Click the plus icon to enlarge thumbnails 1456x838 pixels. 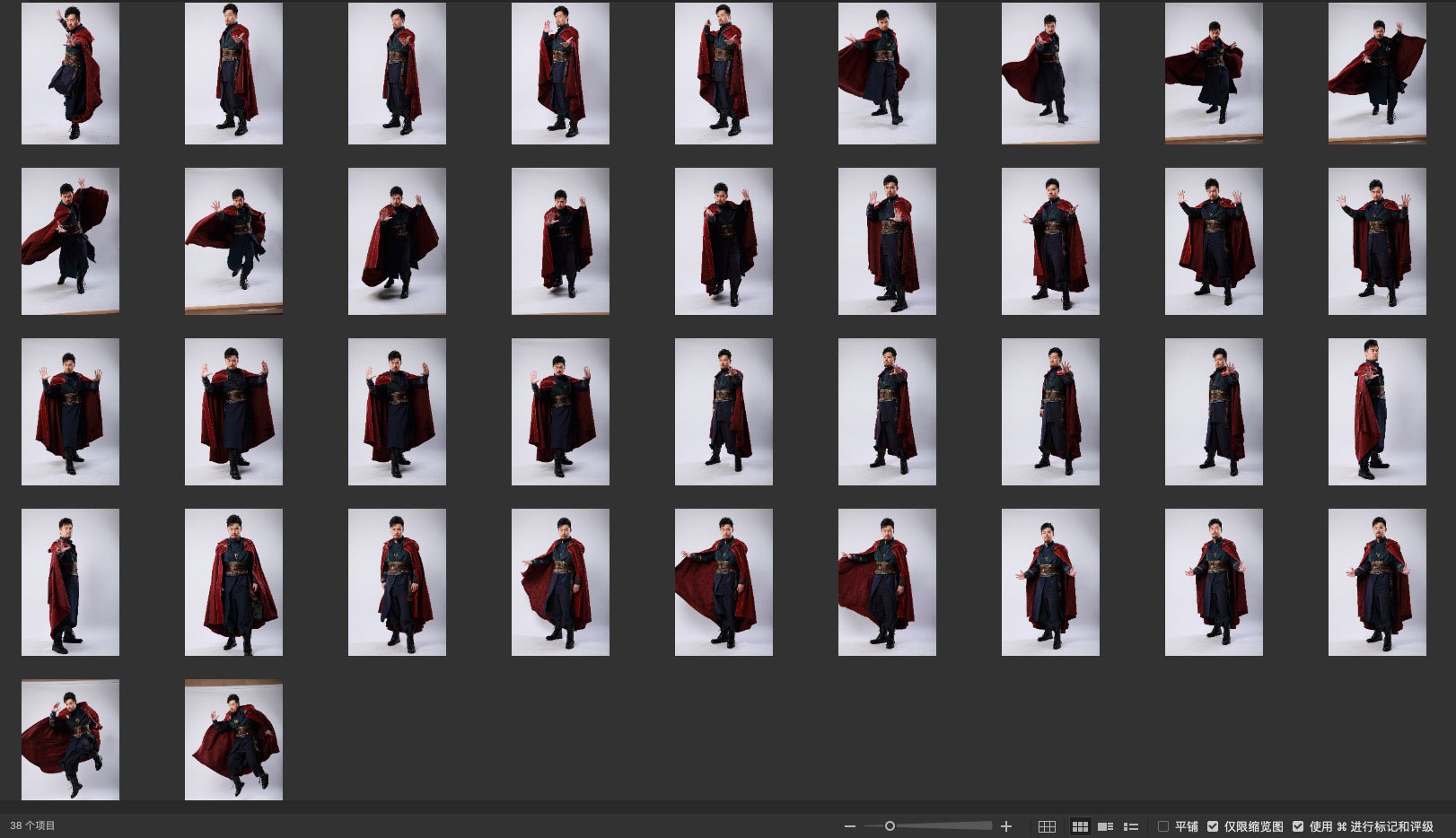click(1006, 826)
